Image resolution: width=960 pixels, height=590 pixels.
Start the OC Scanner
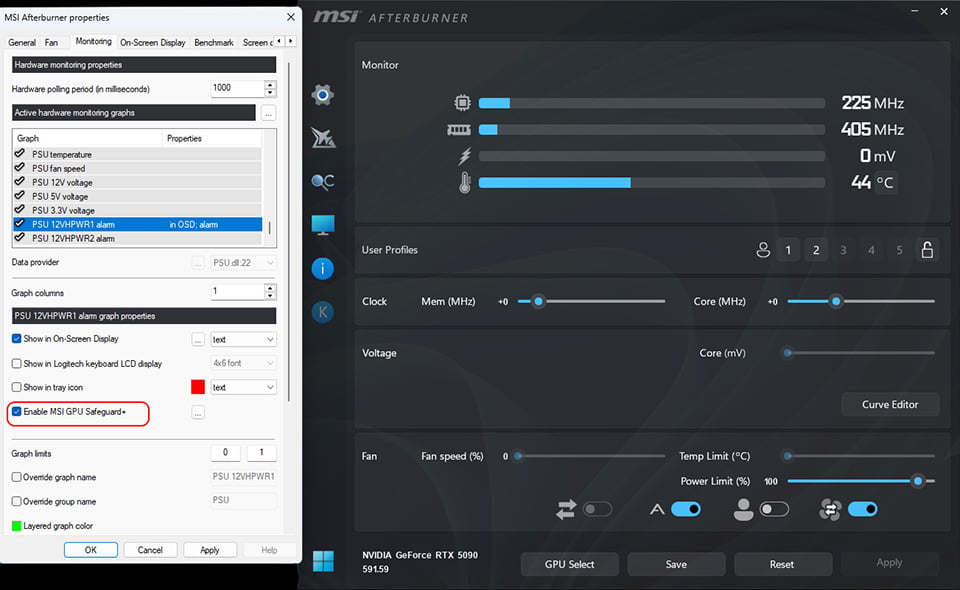(322, 181)
